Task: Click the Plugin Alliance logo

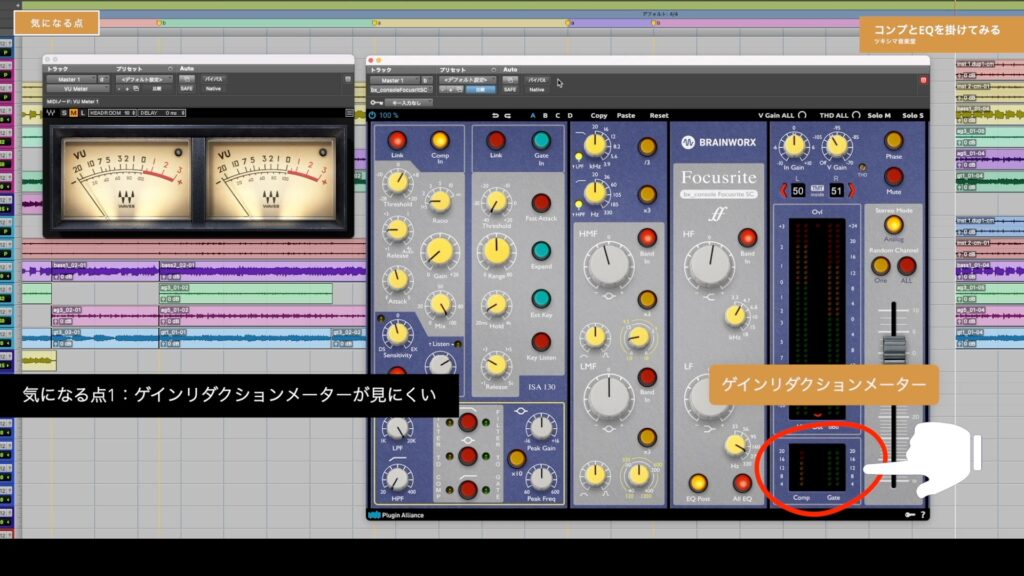Action: [x=396, y=515]
